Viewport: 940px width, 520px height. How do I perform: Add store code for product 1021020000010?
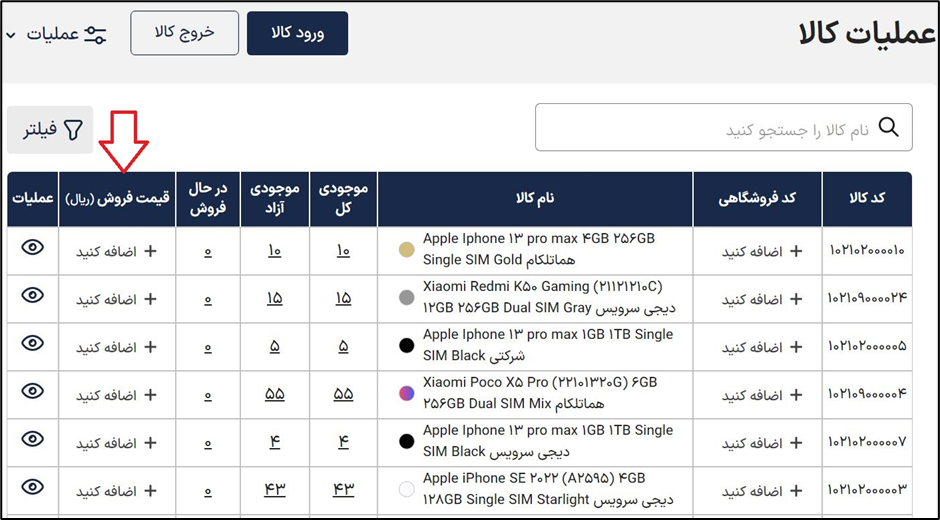[x=762, y=251]
